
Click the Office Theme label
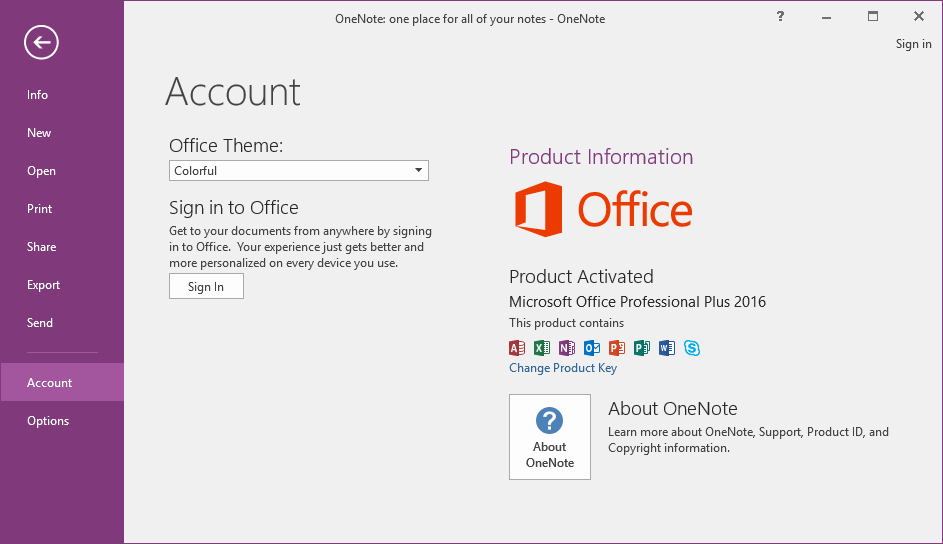coord(226,145)
